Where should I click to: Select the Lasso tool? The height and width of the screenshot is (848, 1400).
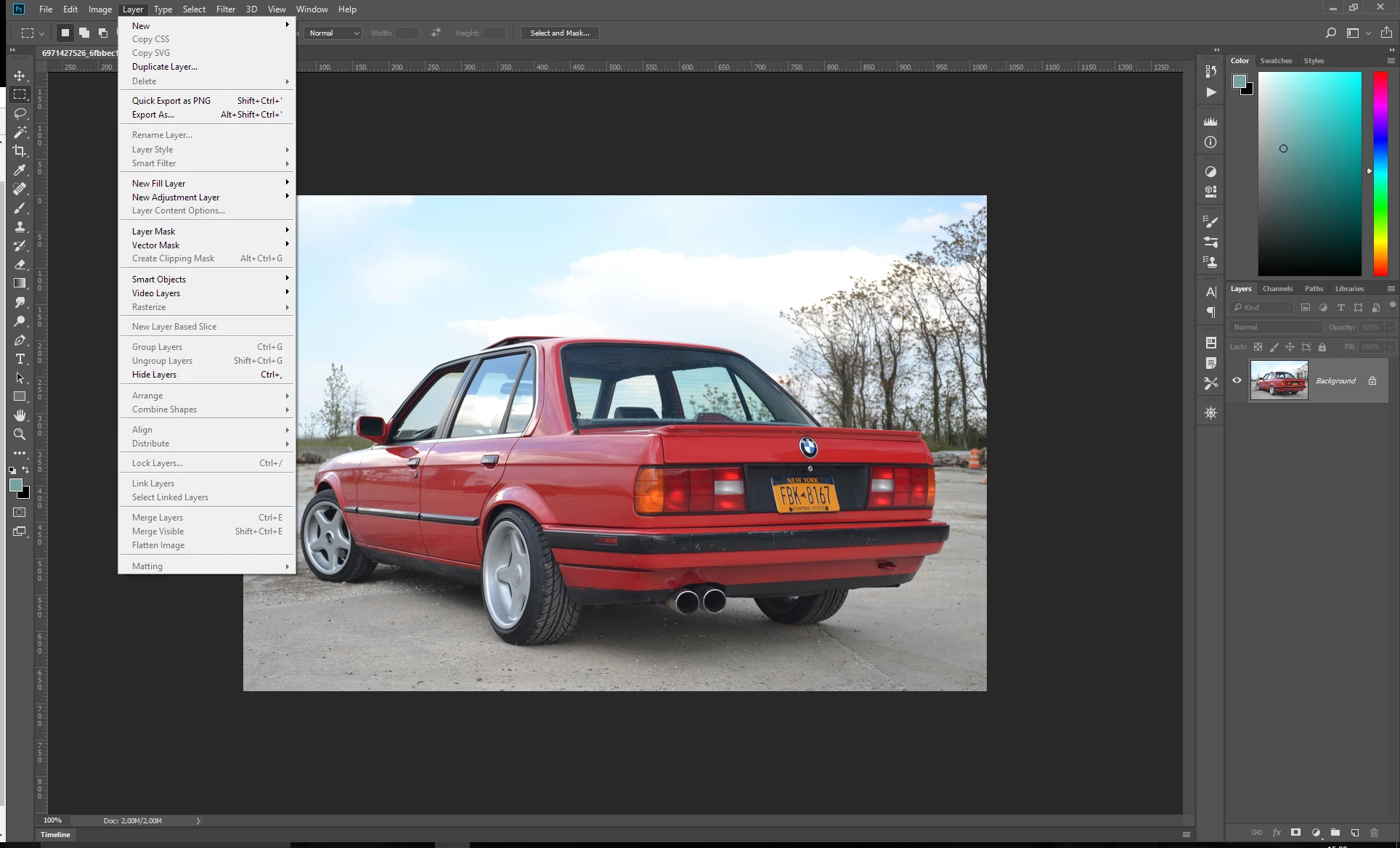pos(20,113)
